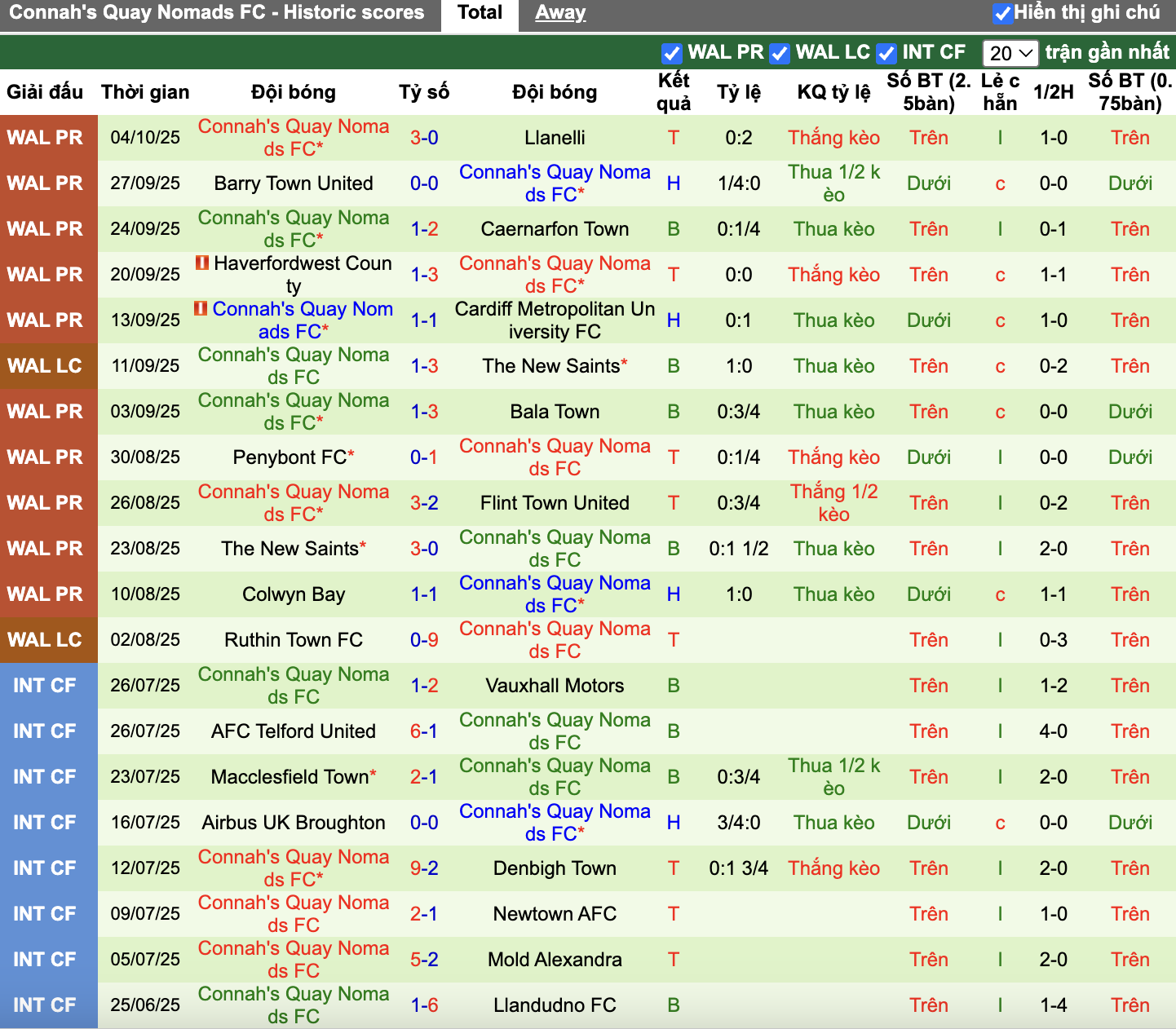1176x1029 pixels.
Task: Click half-time score 1-4 in Llandudno row
Action: point(1054,1005)
